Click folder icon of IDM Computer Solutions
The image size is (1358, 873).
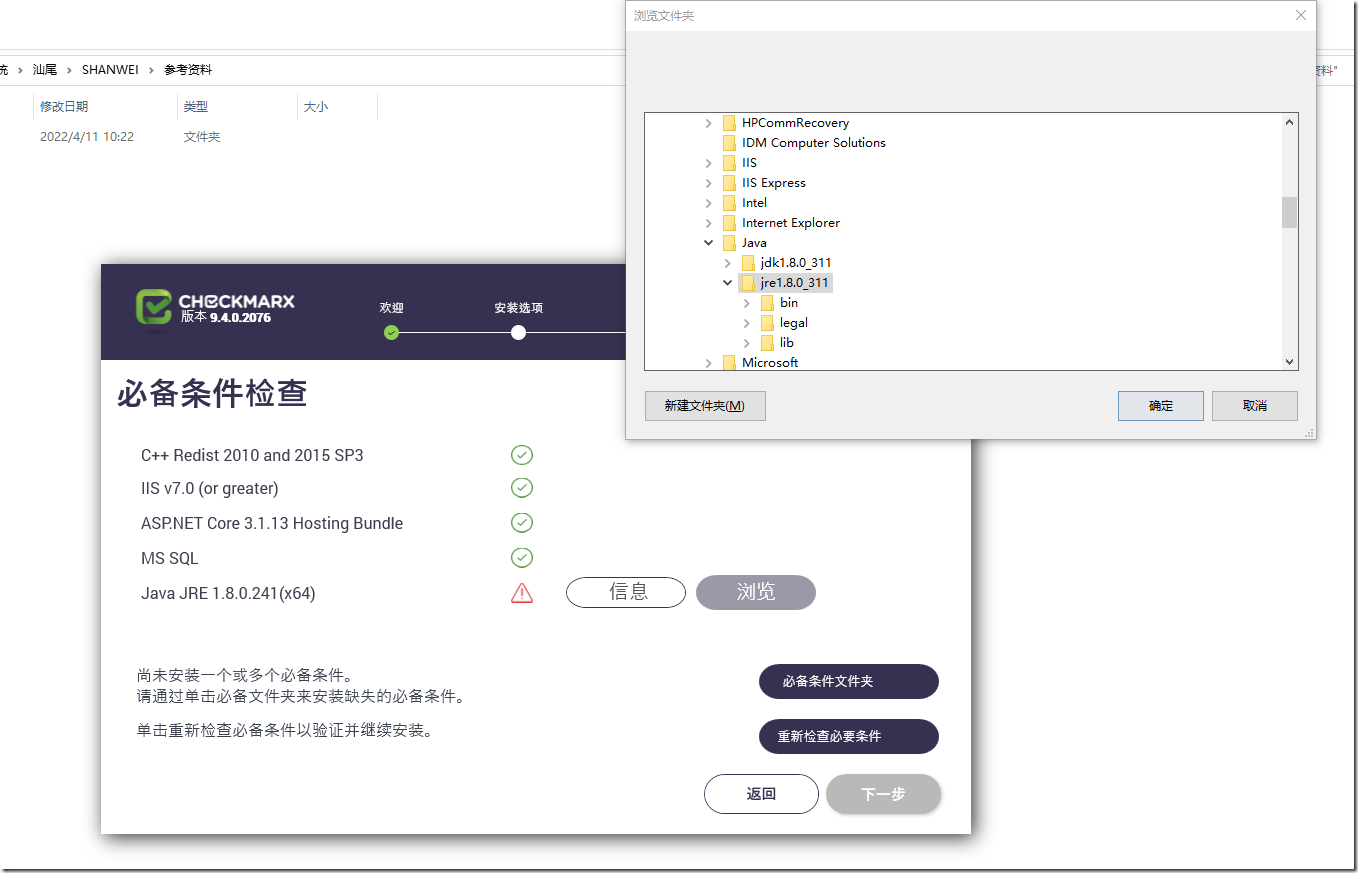pyautogui.click(x=729, y=143)
